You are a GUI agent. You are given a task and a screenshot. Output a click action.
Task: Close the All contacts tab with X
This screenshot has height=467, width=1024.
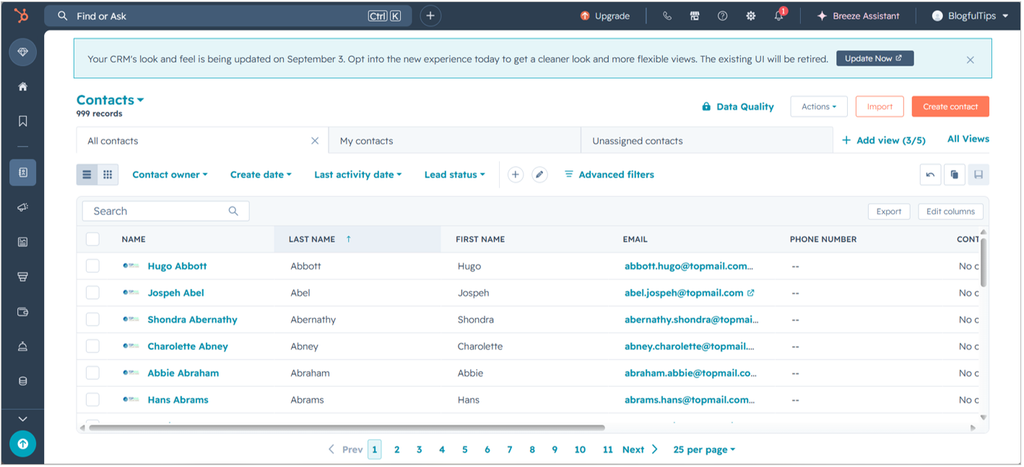coord(315,140)
